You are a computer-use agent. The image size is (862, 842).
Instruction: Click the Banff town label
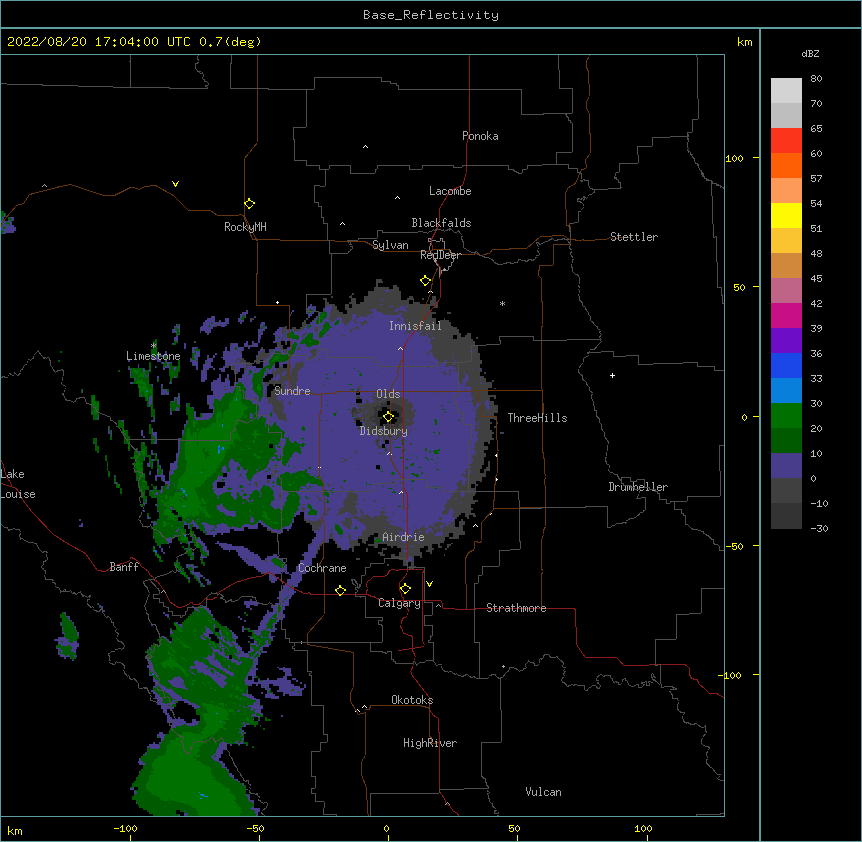pyautogui.click(x=124, y=567)
